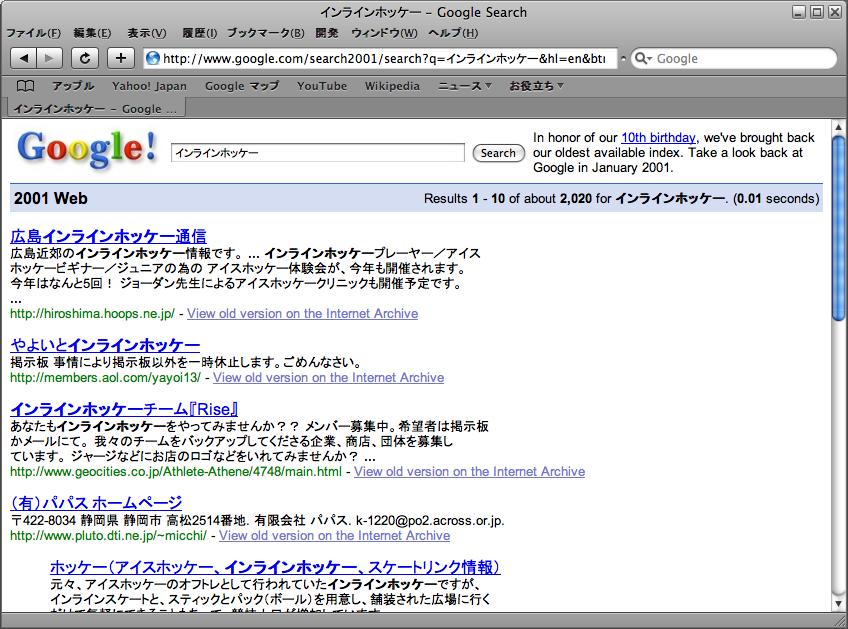Open the ブックマーク(B) menu

pos(267,33)
